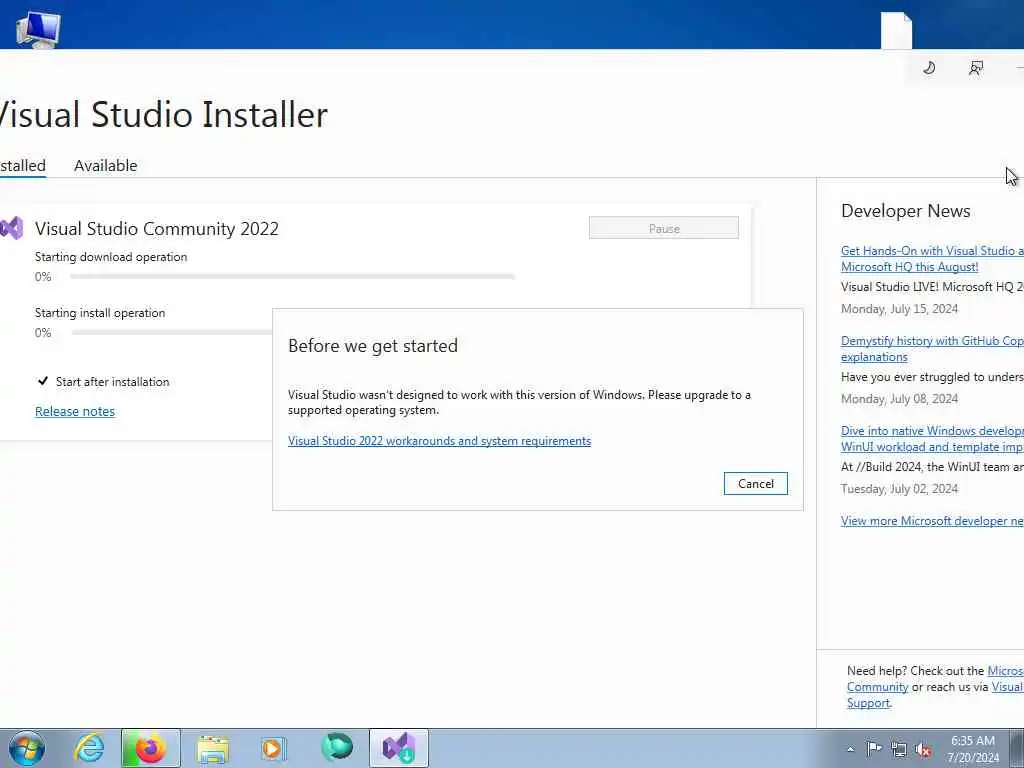The height and width of the screenshot is (768, 1024).
Task: Select the blank file icon on desktop
Action: click(x=896, y=29)
